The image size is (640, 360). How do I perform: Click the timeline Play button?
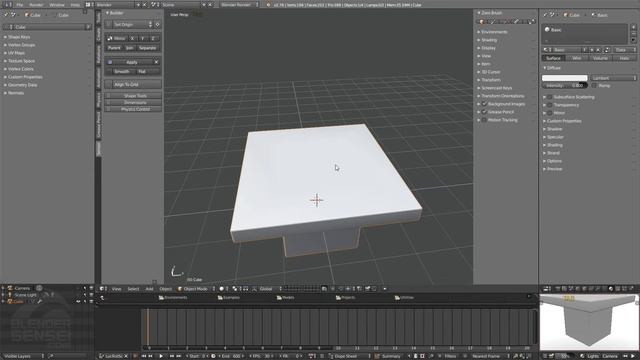(161, 356)
